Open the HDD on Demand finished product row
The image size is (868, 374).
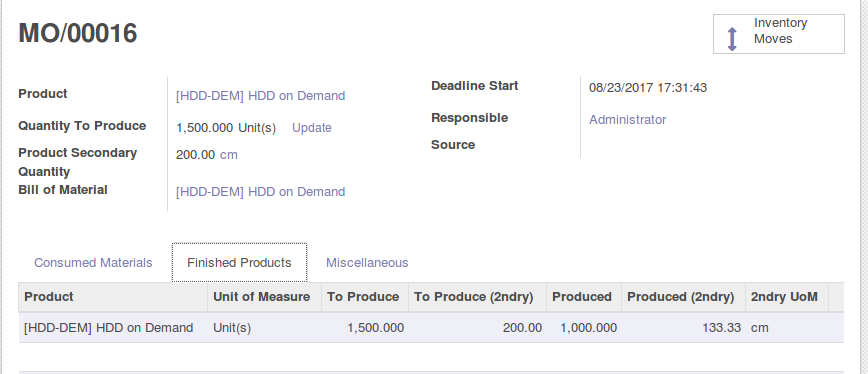tap(431, 328)
